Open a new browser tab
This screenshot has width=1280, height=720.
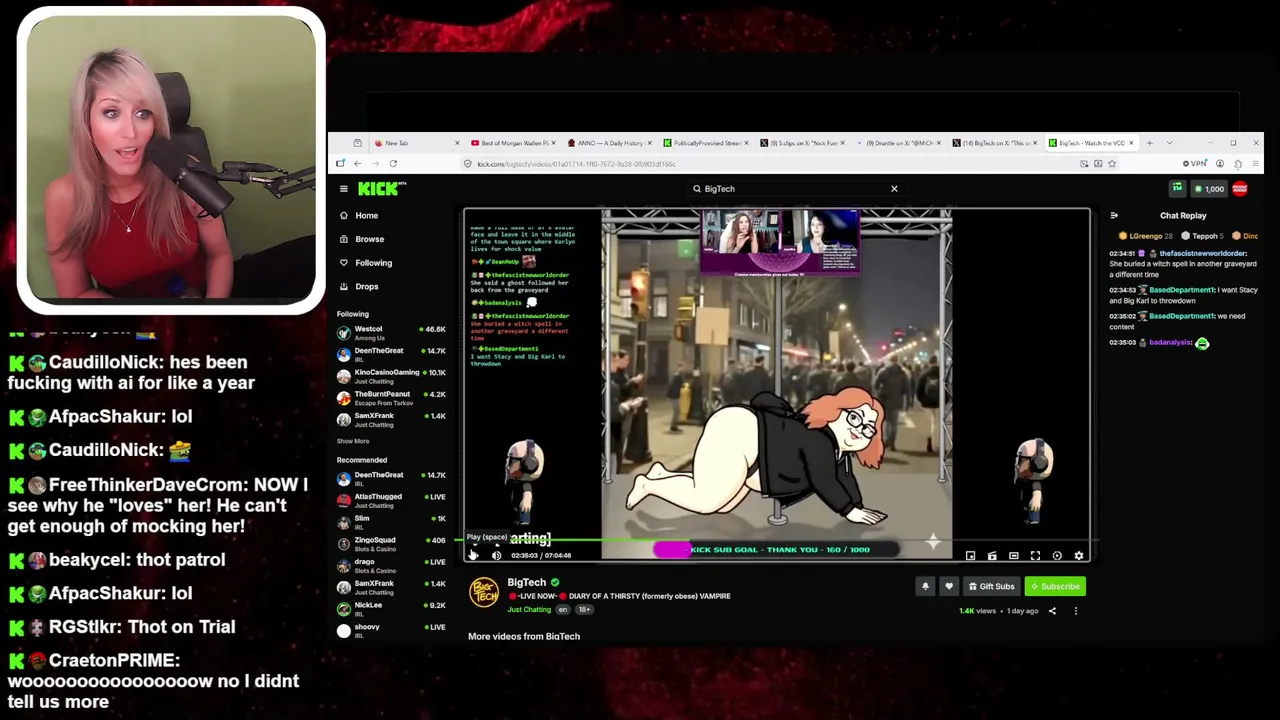tap(1150, 143)
